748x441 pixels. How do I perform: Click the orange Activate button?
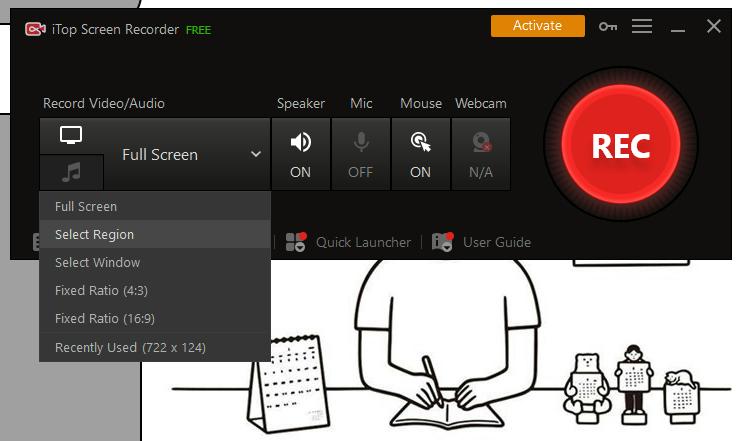tap(538, 26)
